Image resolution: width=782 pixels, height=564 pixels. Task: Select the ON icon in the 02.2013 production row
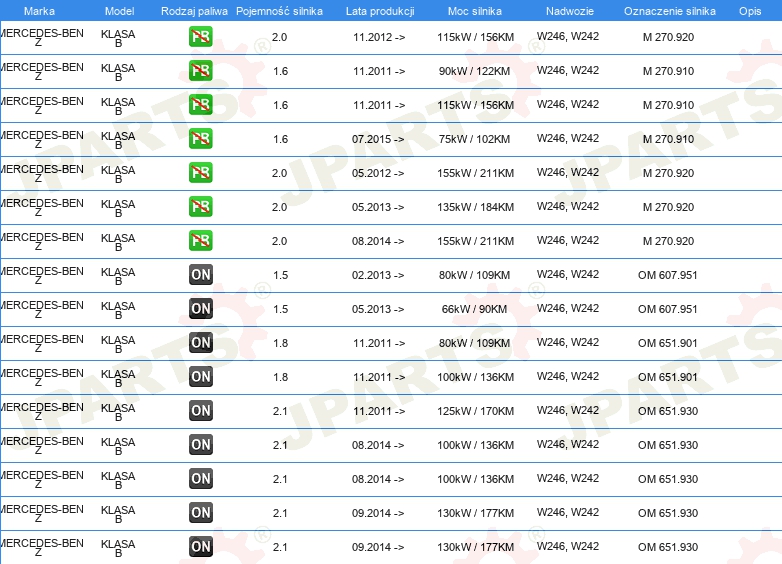tap(201, 275)
